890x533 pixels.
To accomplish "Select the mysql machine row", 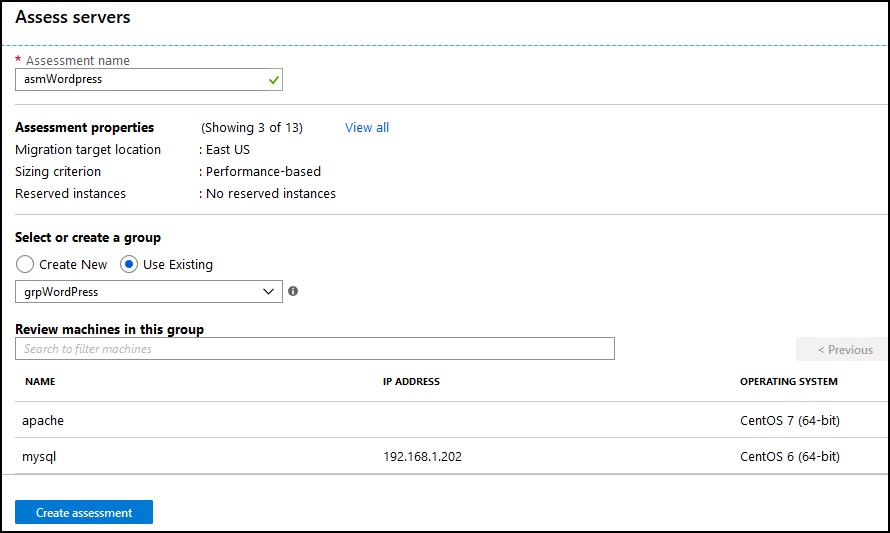I will 451,456.
